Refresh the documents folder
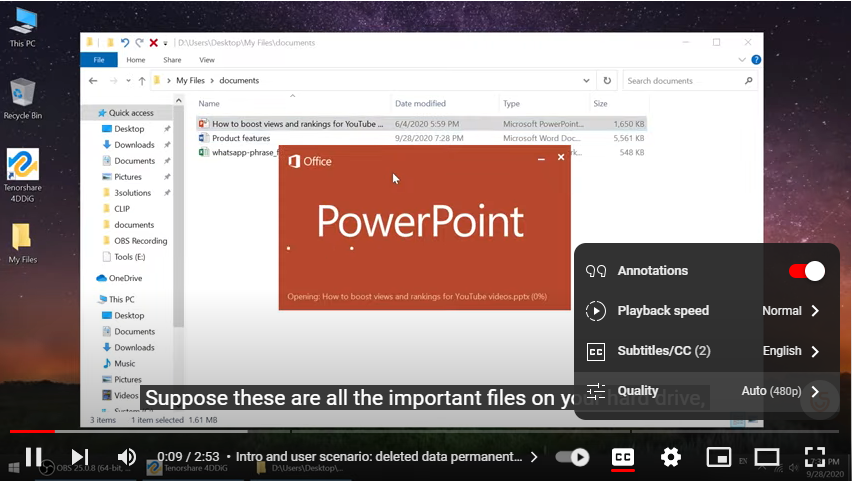The height and width of the screenshot is (482, 854). 607,81
